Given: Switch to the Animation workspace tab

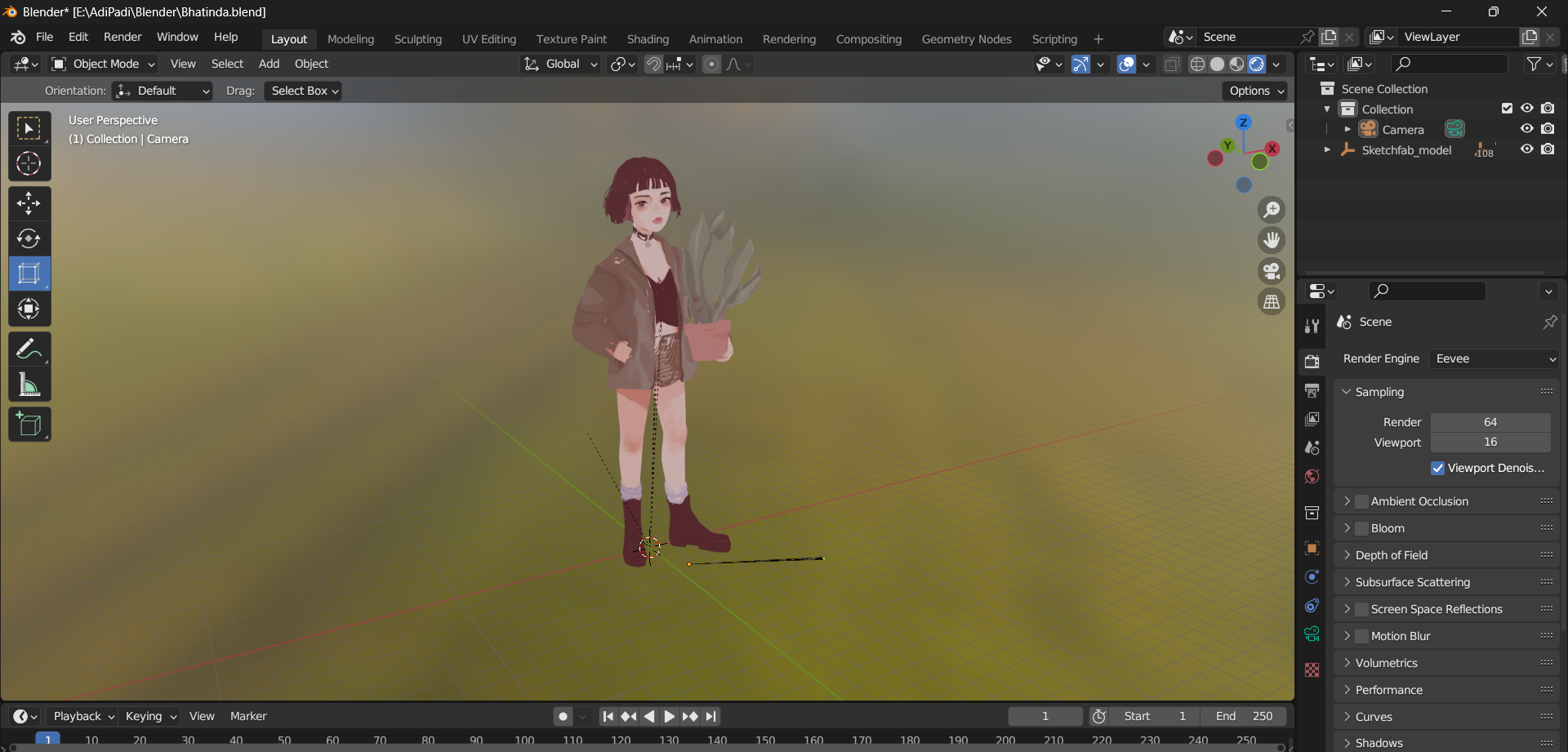Looking at the screenshot, I should click(715, 39).
